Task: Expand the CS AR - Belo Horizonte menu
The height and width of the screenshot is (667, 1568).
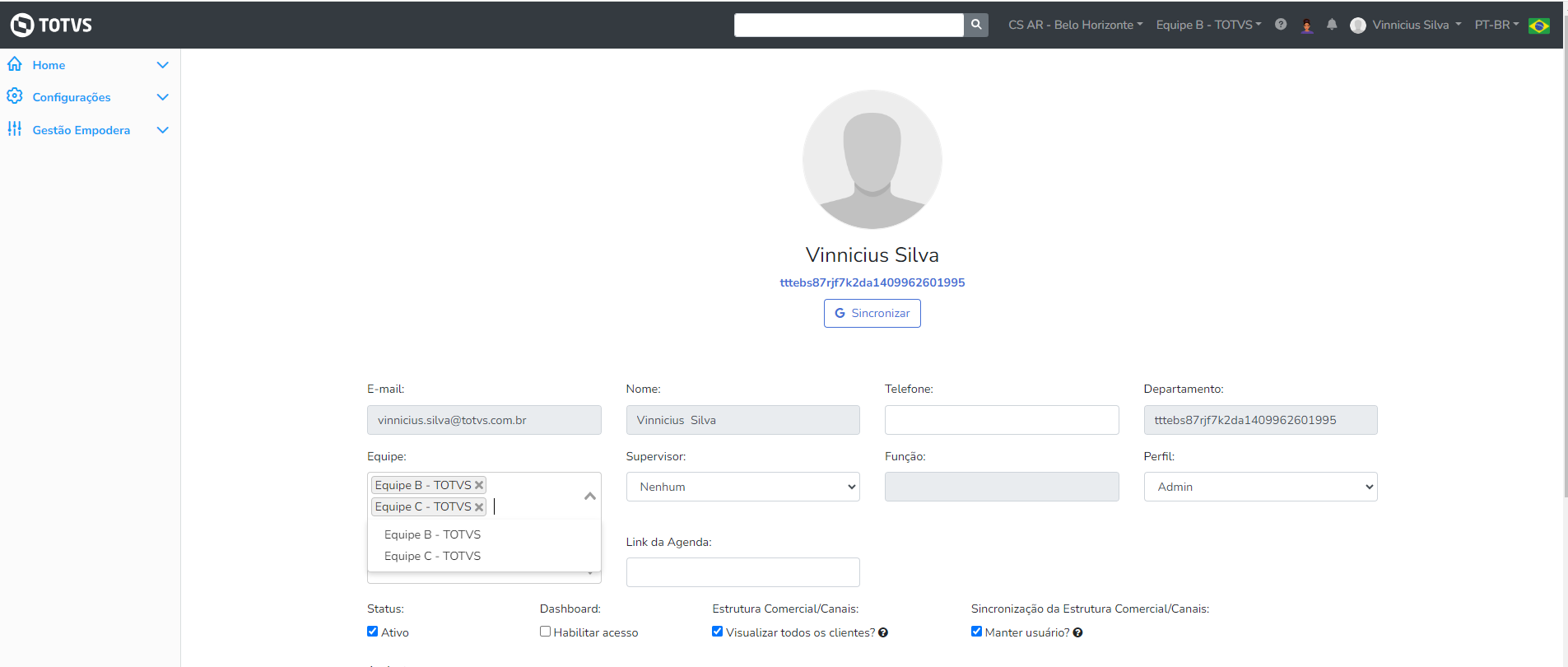Action: click(1075, 25)
